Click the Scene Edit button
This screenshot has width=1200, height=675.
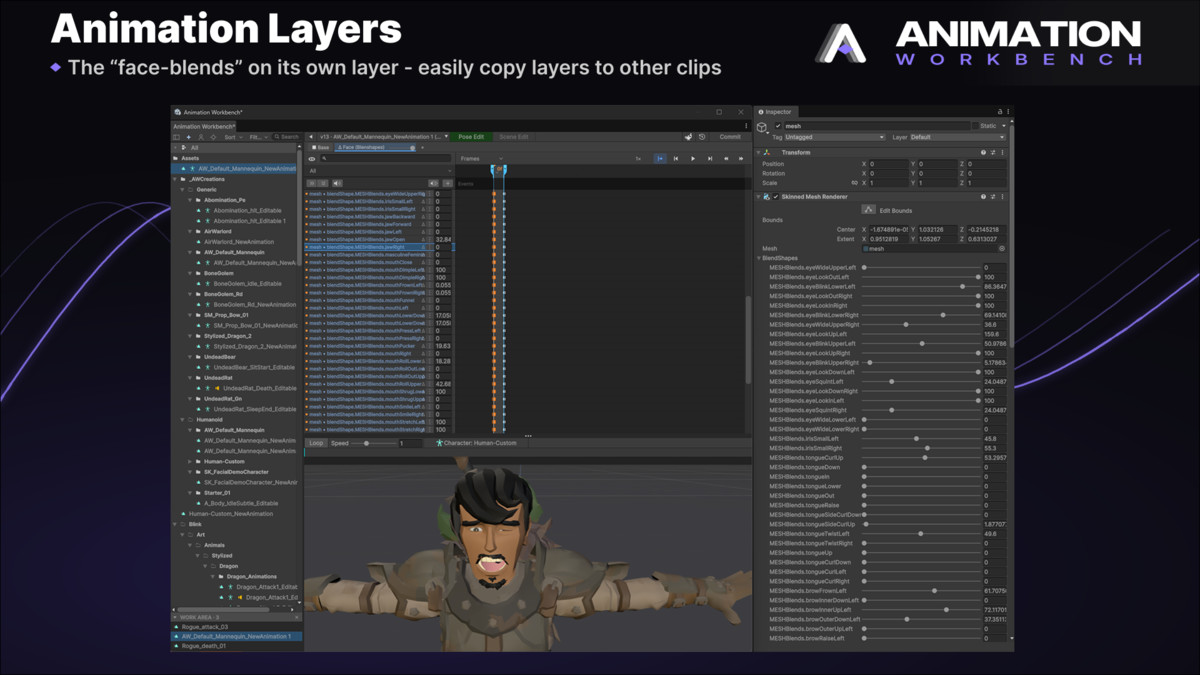click(514, 137)
